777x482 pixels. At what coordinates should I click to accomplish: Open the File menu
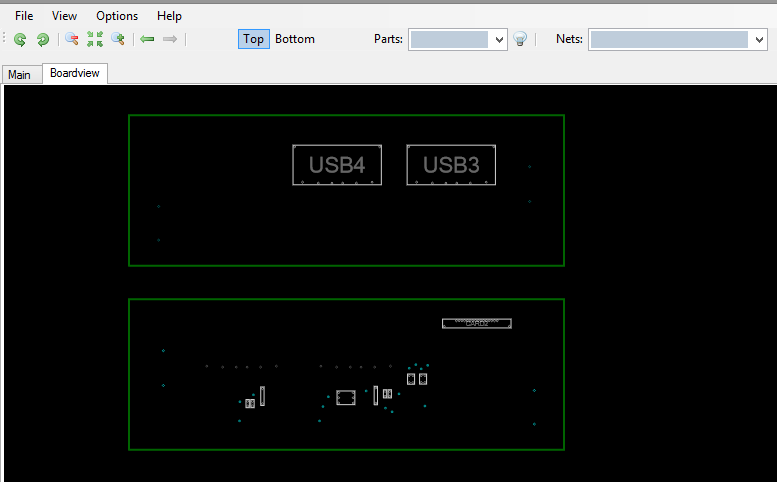24,16
